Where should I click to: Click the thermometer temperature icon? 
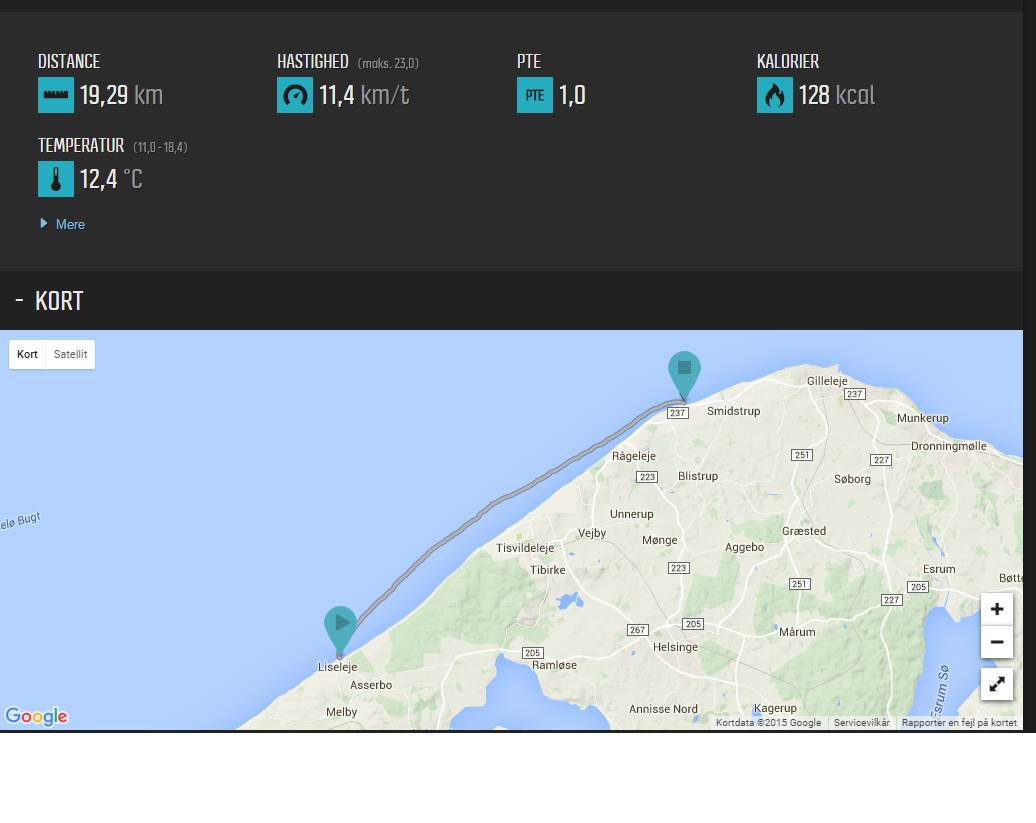pyautogui.click(x=56, y=180)
